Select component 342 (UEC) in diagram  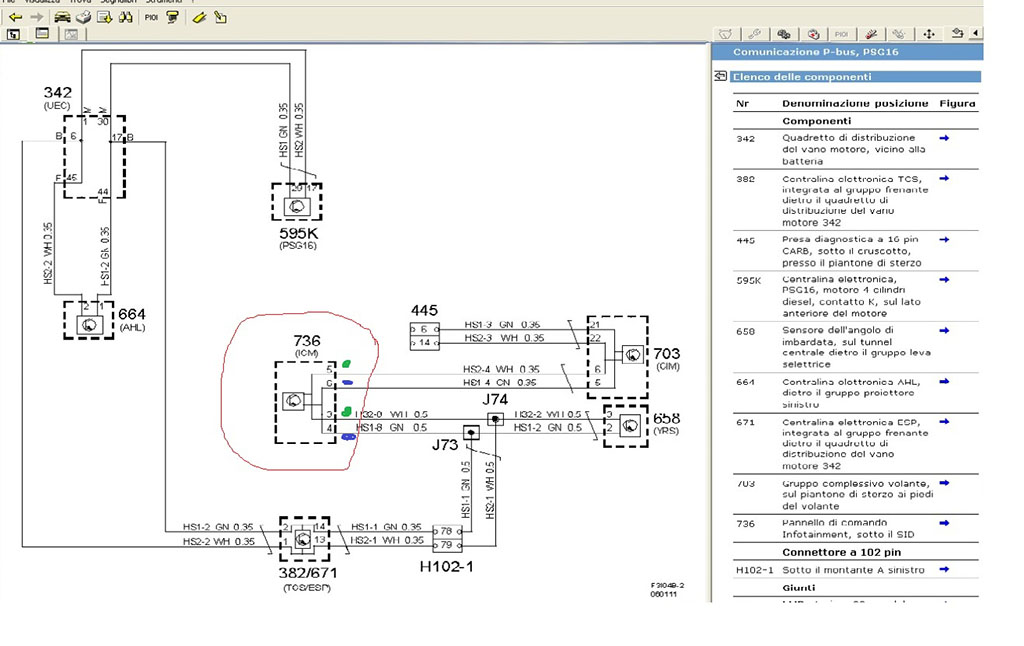[x=94, y=157]
